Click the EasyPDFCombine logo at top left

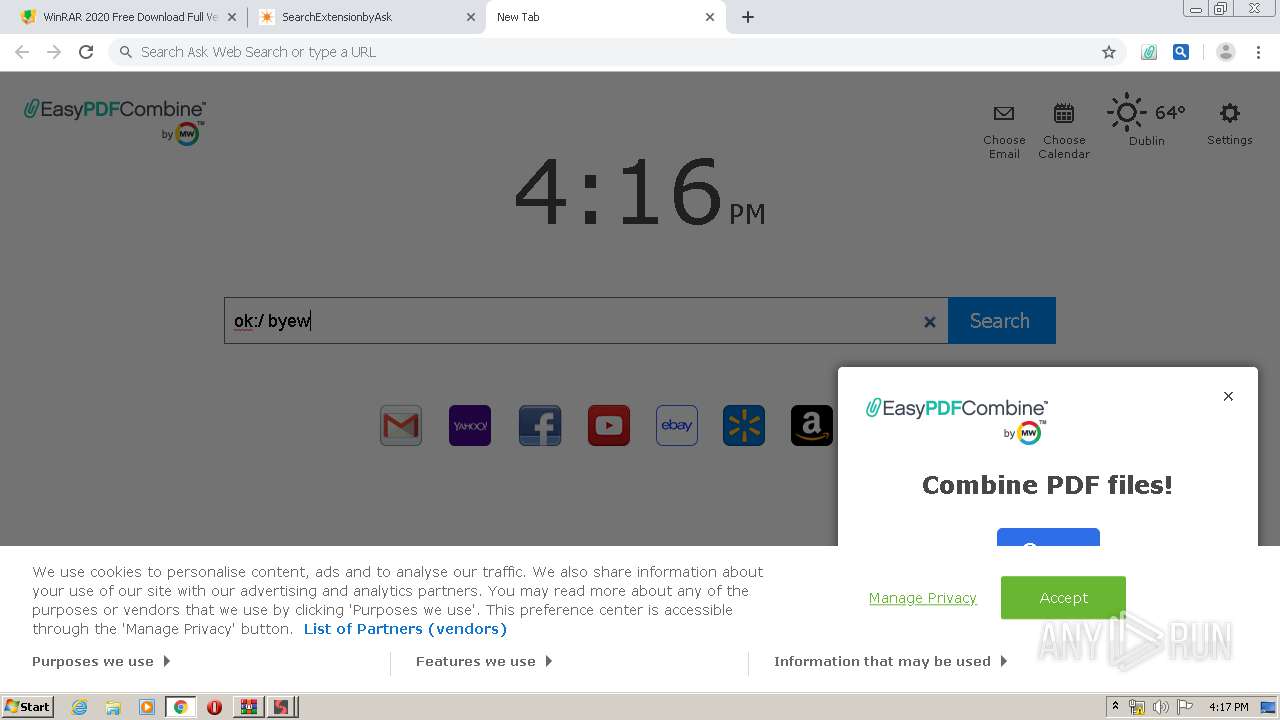click(x=115, y=121)
